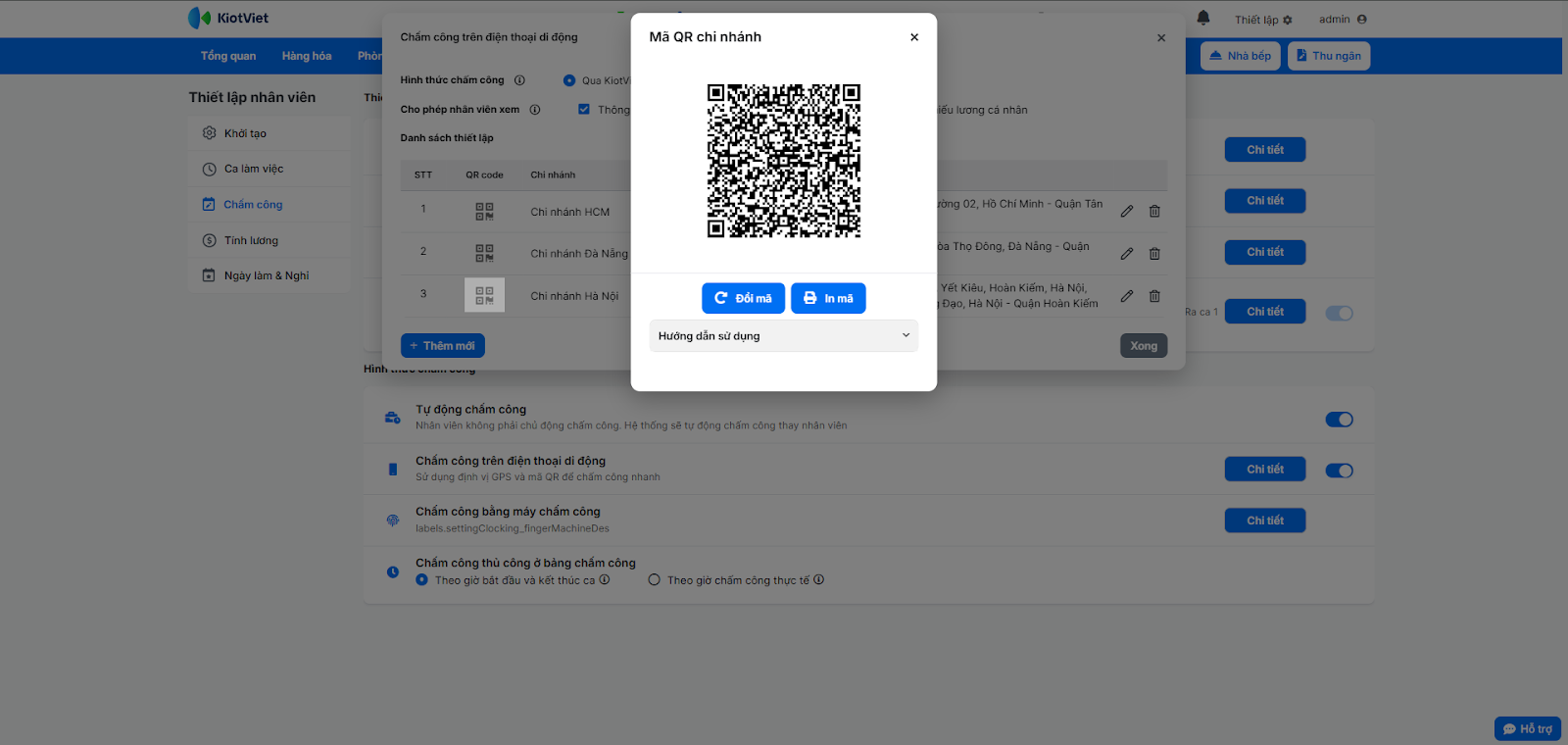1568x745 pixels.
Task: Click the Chi nhánh column header
Action: pos(553,175)
